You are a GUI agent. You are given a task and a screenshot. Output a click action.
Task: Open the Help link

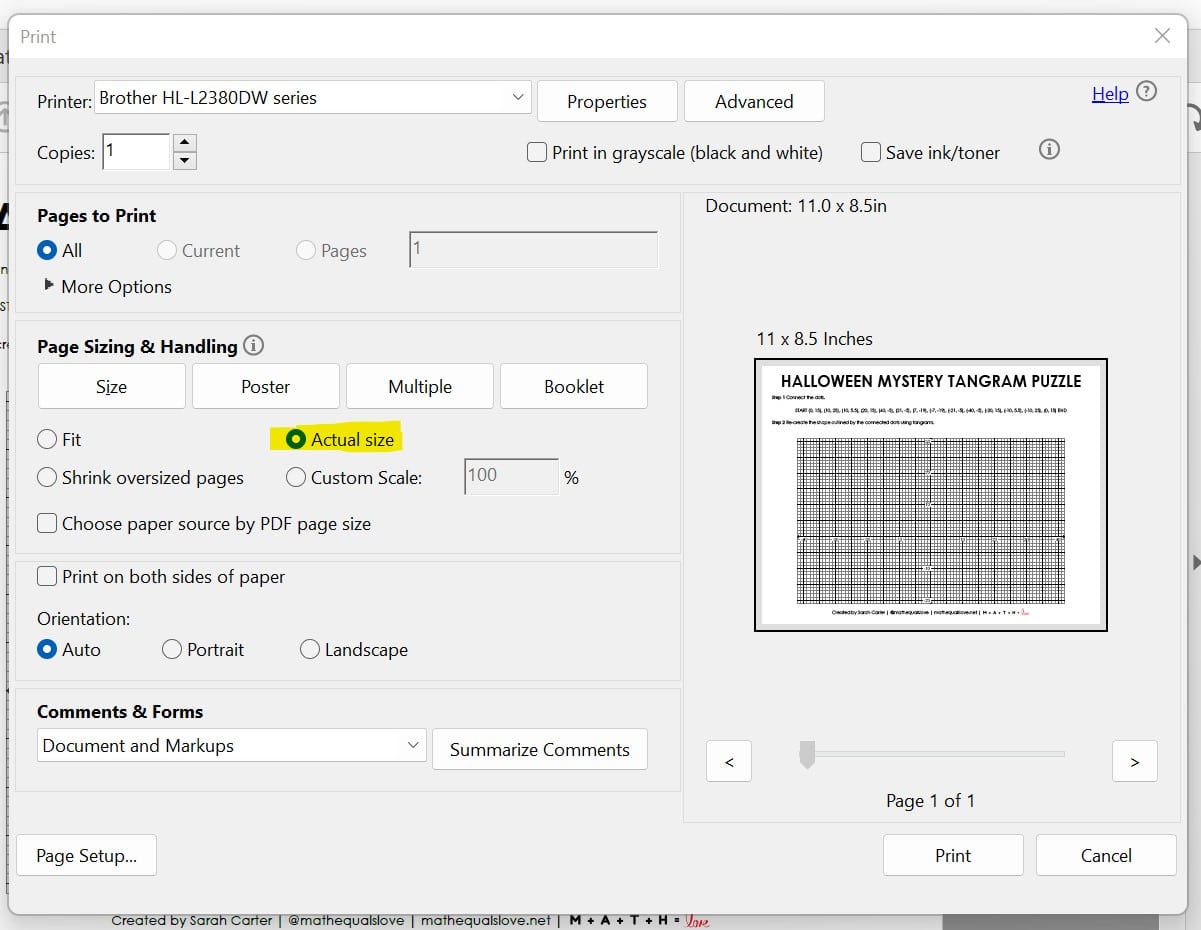(x=1110, y=94)
